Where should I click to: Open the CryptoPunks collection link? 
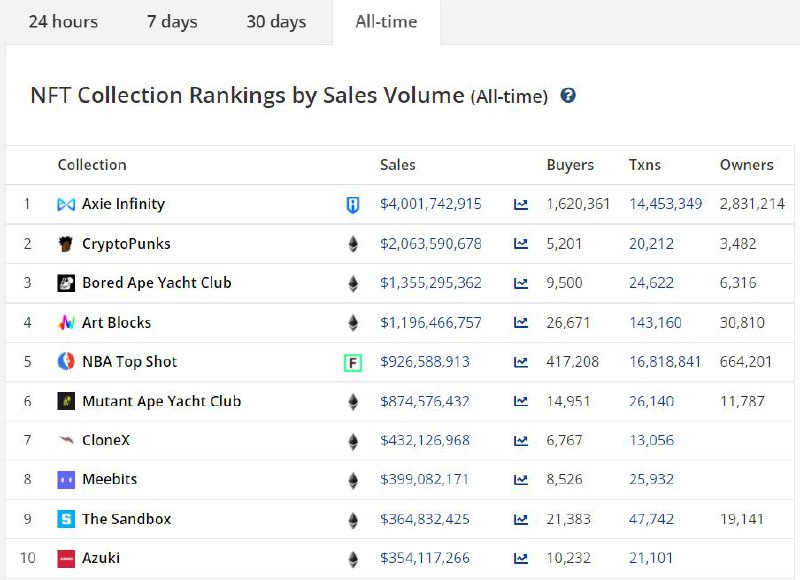click(x=126, y=244)
